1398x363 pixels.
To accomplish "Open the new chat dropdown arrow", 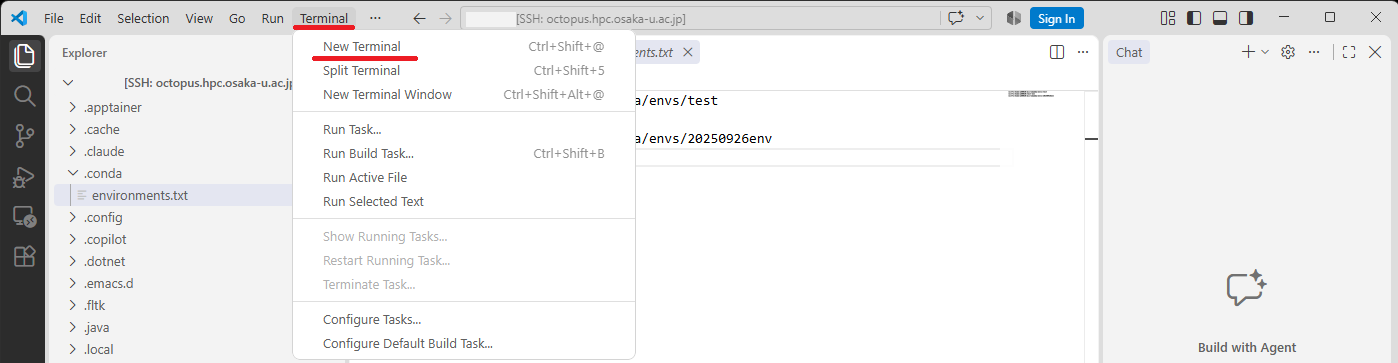I will point(1265,52).
